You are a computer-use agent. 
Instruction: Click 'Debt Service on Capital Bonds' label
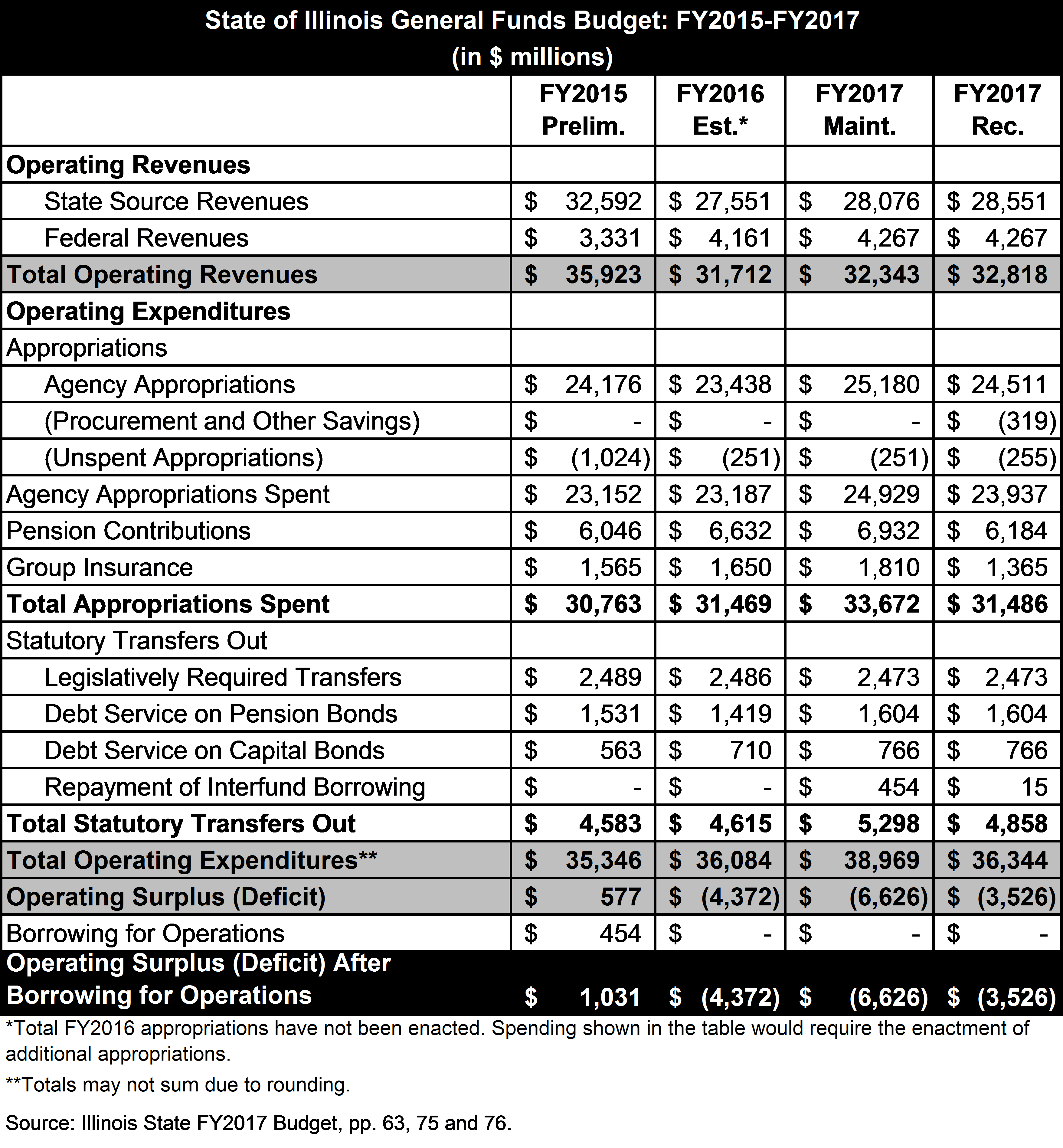[214, 751]
